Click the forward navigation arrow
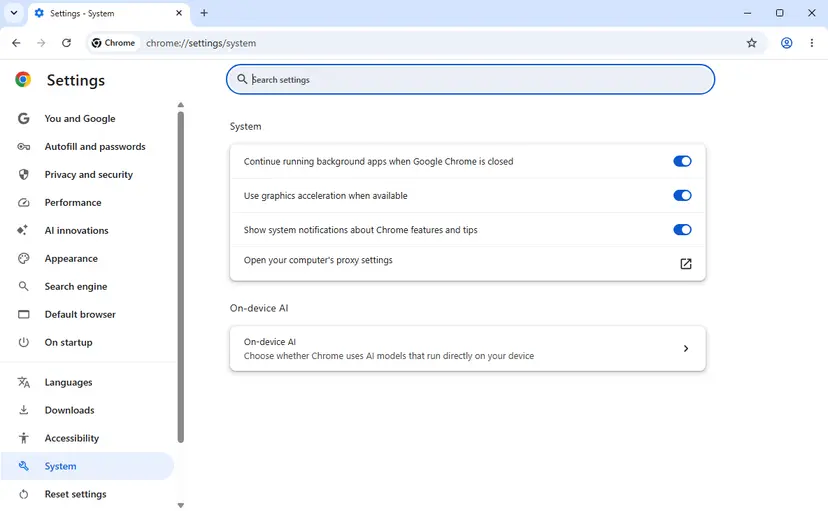 [41, 43]
